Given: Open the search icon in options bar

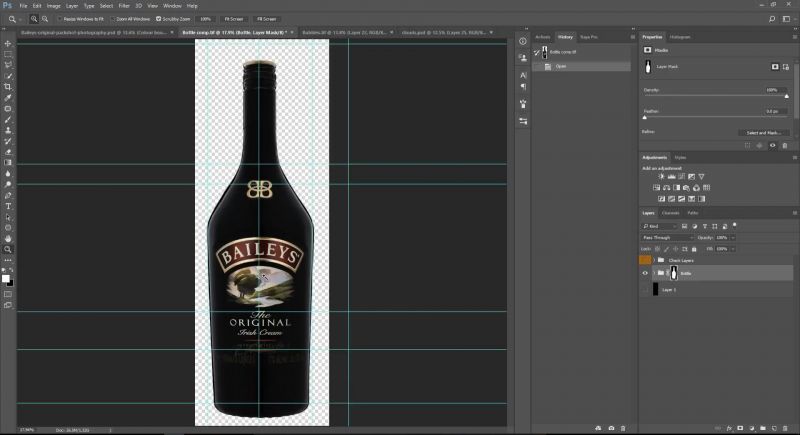Looking at the screenshot, I should (772, 19).
